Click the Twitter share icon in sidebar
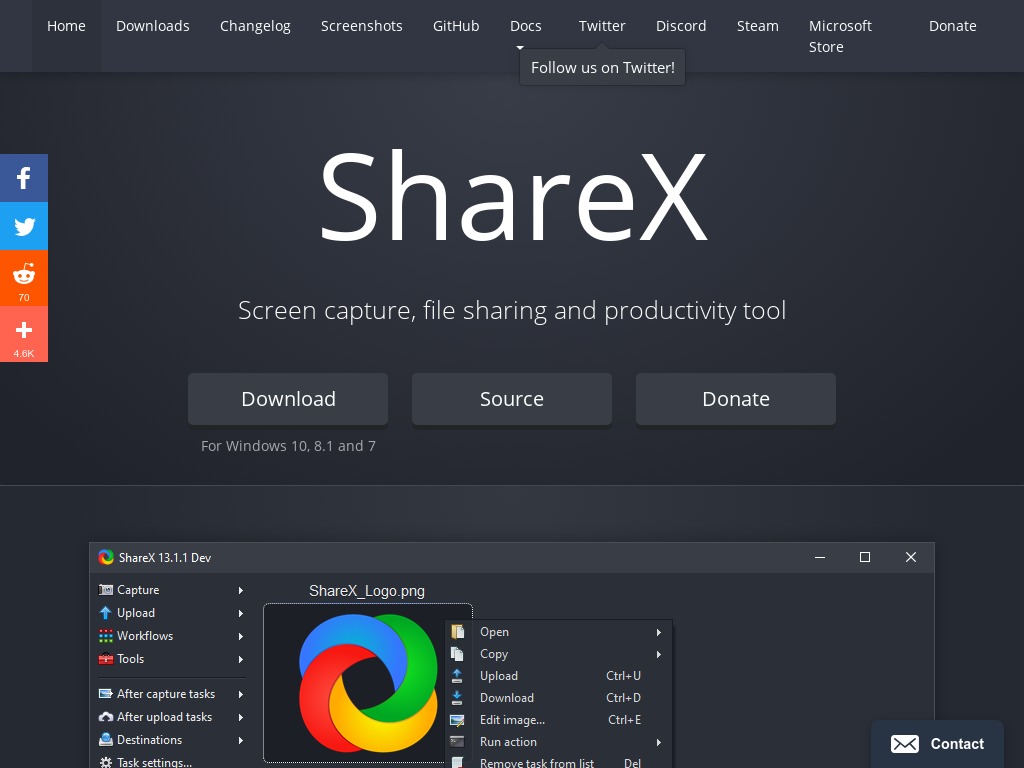Screen dimensions: 1024x768 click(24, 226)
